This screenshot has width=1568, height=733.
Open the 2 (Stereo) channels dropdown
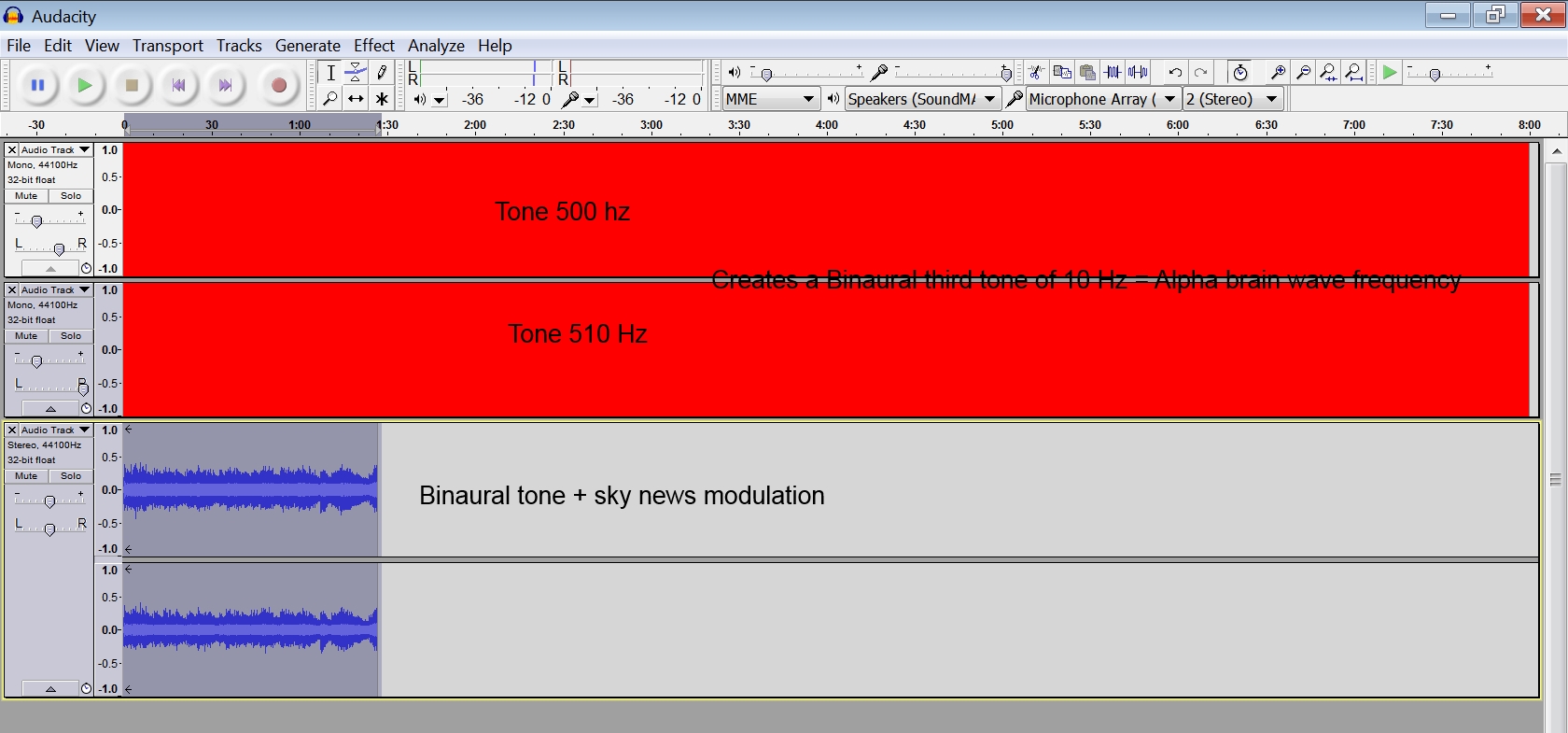click(1232, 99)
